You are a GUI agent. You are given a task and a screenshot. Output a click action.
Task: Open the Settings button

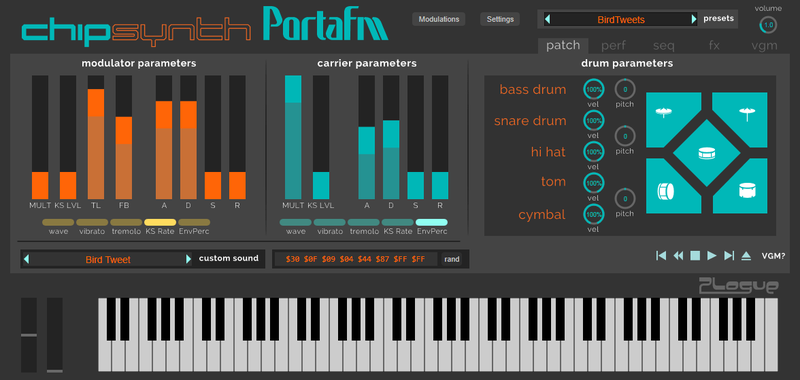(x=500, y=19)
